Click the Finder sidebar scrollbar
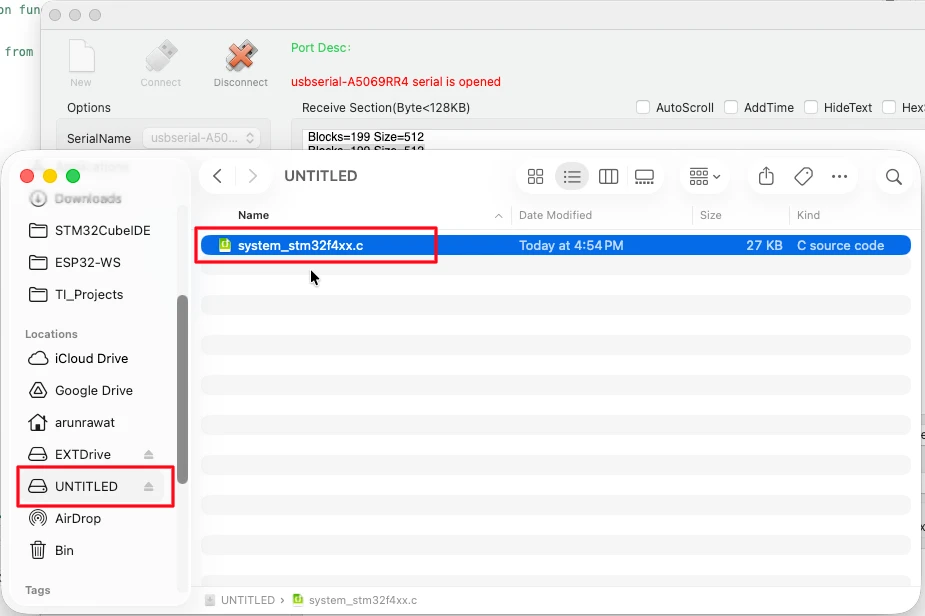Screen dimensions: 925x616 [x=182, y=389]
